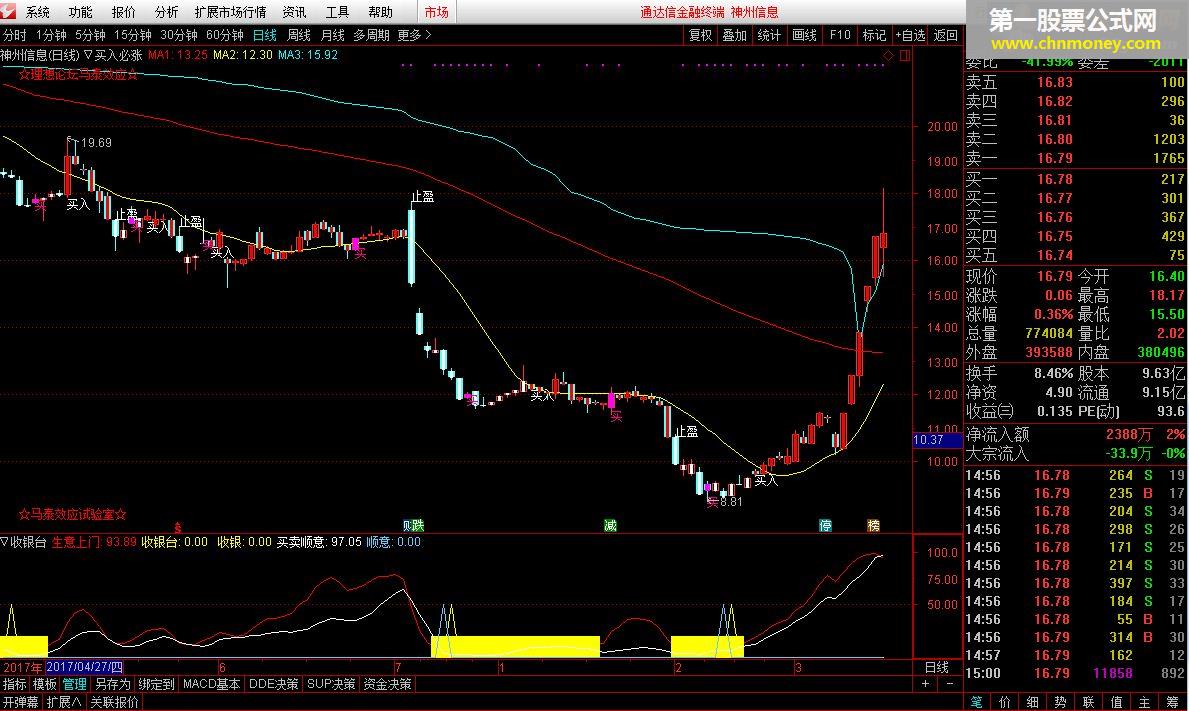The width and height of the screenshot is (1189, 711).
Task: Click the diamond icon above the chart
Action: (x=888, y=55)
